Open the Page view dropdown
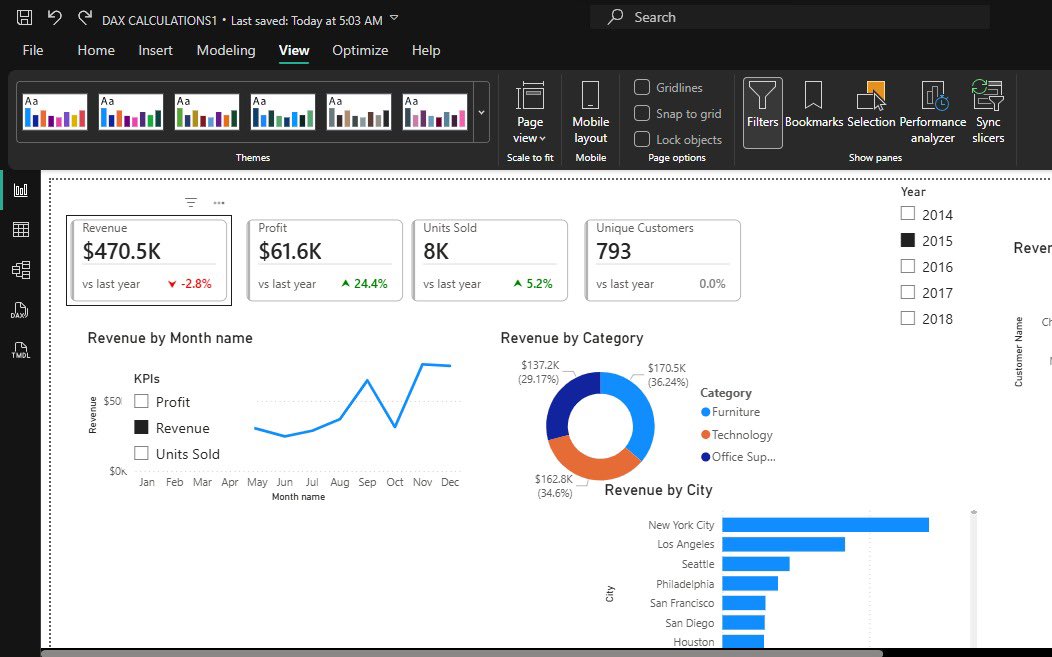 click(530, 113)
